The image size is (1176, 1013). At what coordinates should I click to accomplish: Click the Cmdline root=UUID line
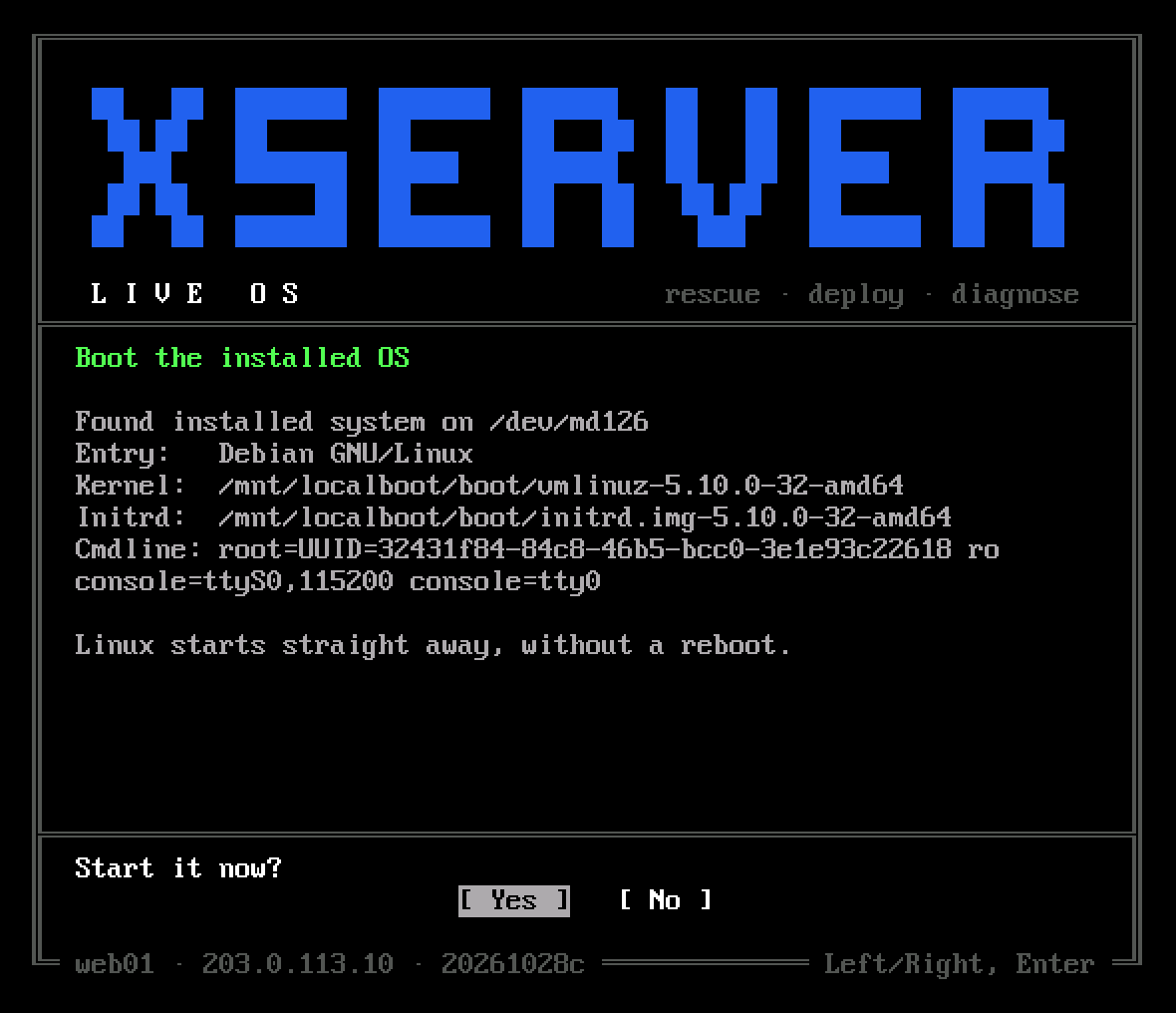pyautogui.click(x=537, y=550)
